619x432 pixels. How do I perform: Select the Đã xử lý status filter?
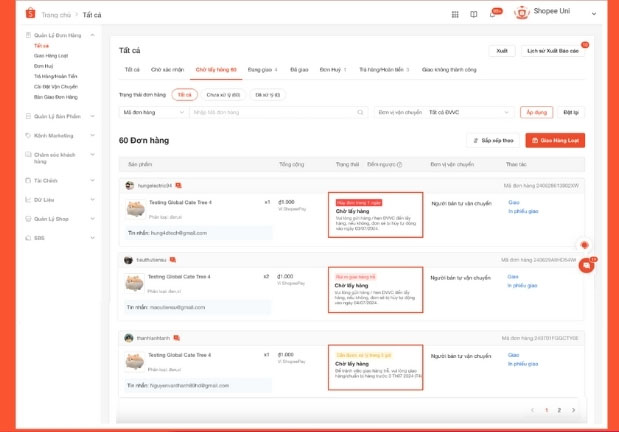click(x=267, y=95)
